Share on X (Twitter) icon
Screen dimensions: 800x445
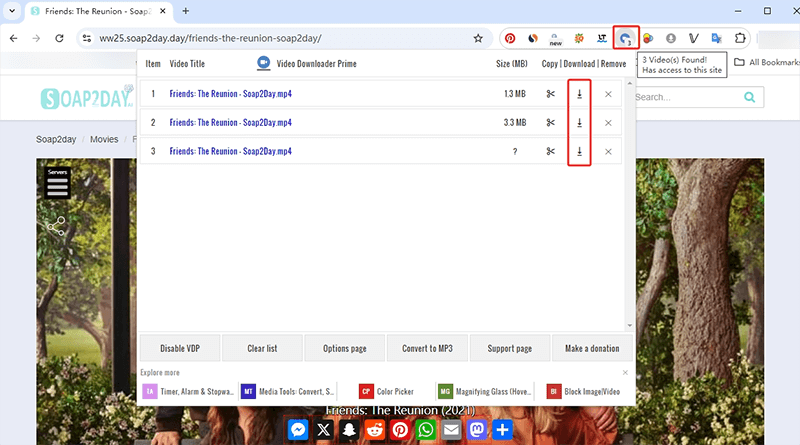click(323, 430)
